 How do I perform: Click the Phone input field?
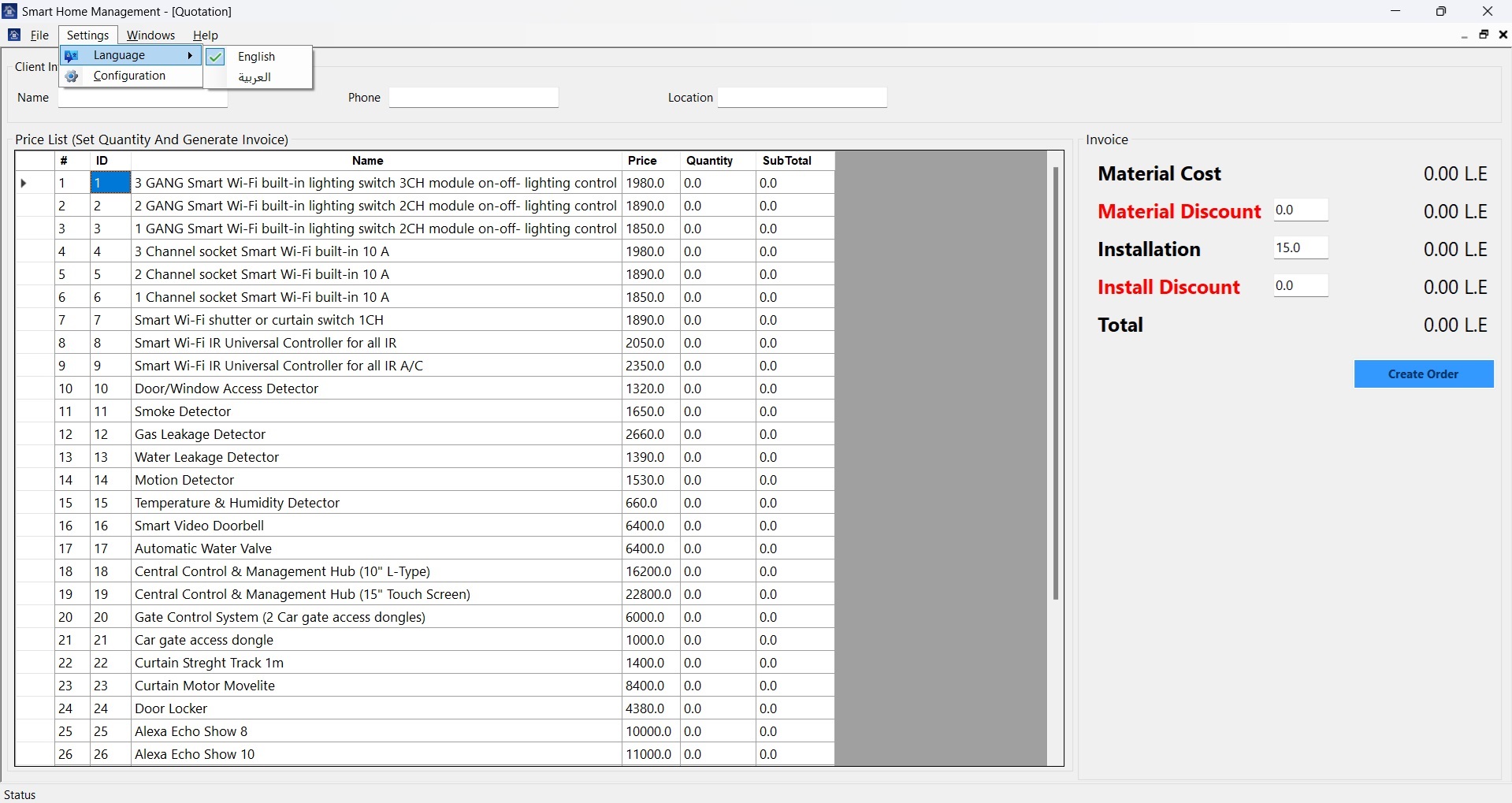[x=474, y=98]
